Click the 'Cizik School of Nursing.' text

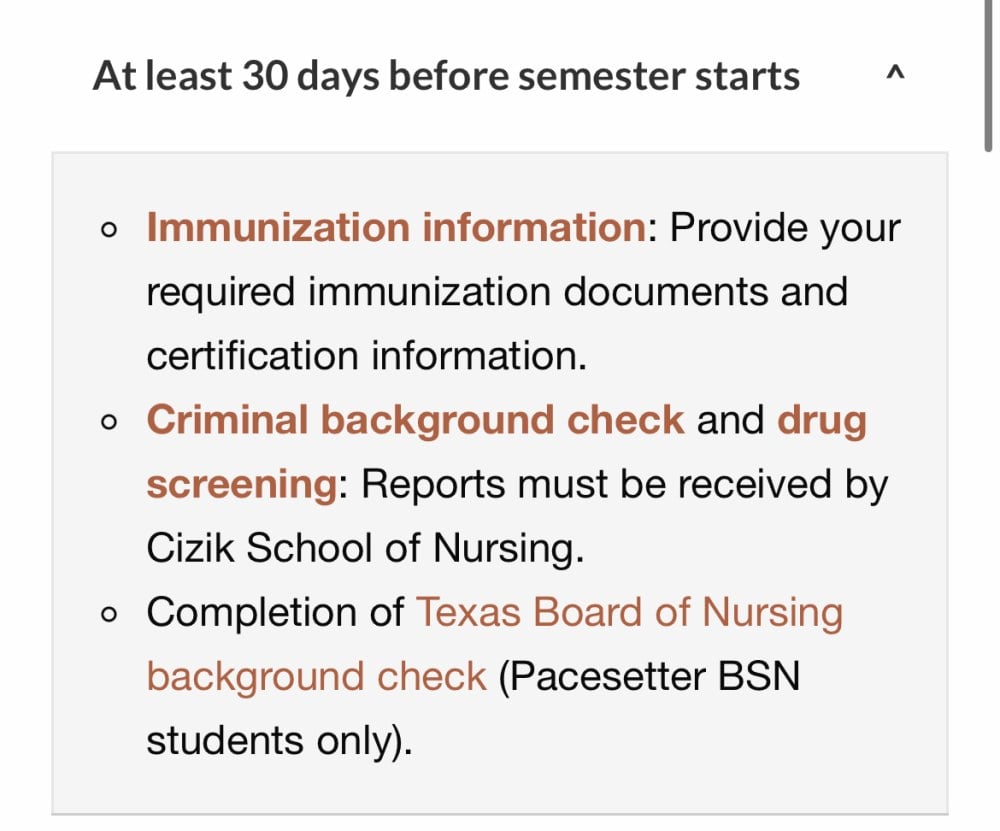365,548
